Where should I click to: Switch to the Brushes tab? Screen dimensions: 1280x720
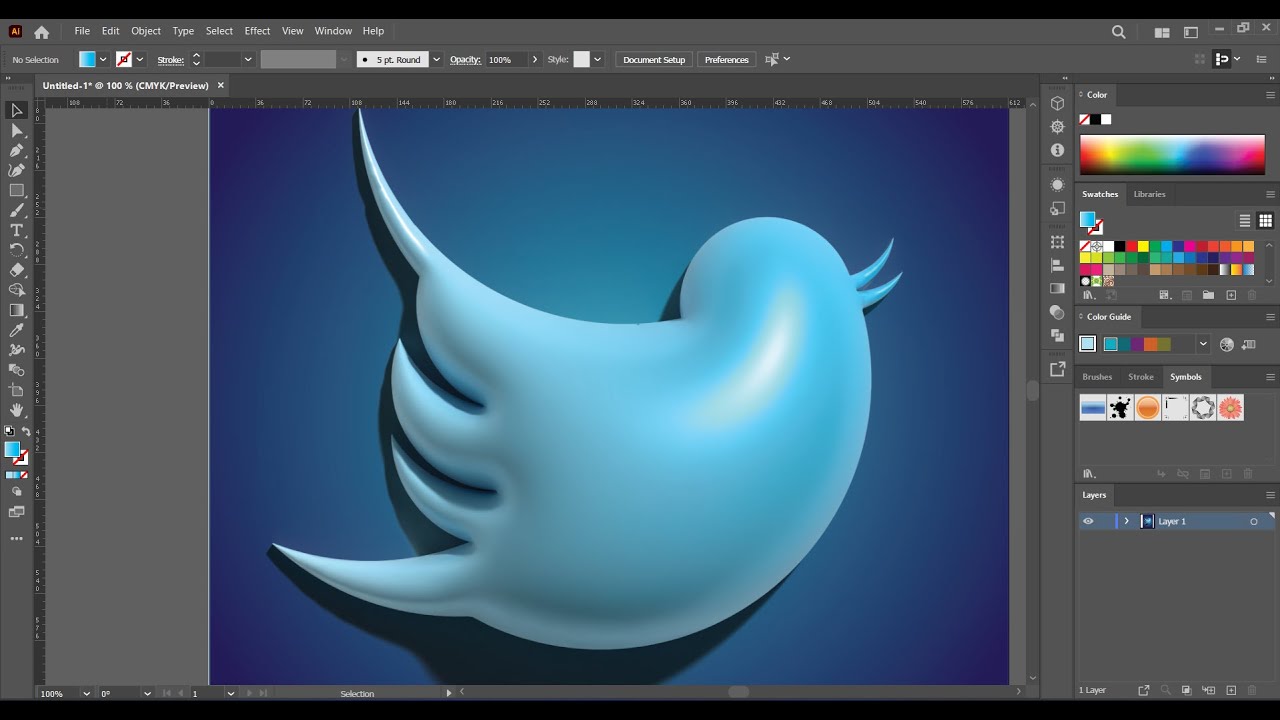1097,377
